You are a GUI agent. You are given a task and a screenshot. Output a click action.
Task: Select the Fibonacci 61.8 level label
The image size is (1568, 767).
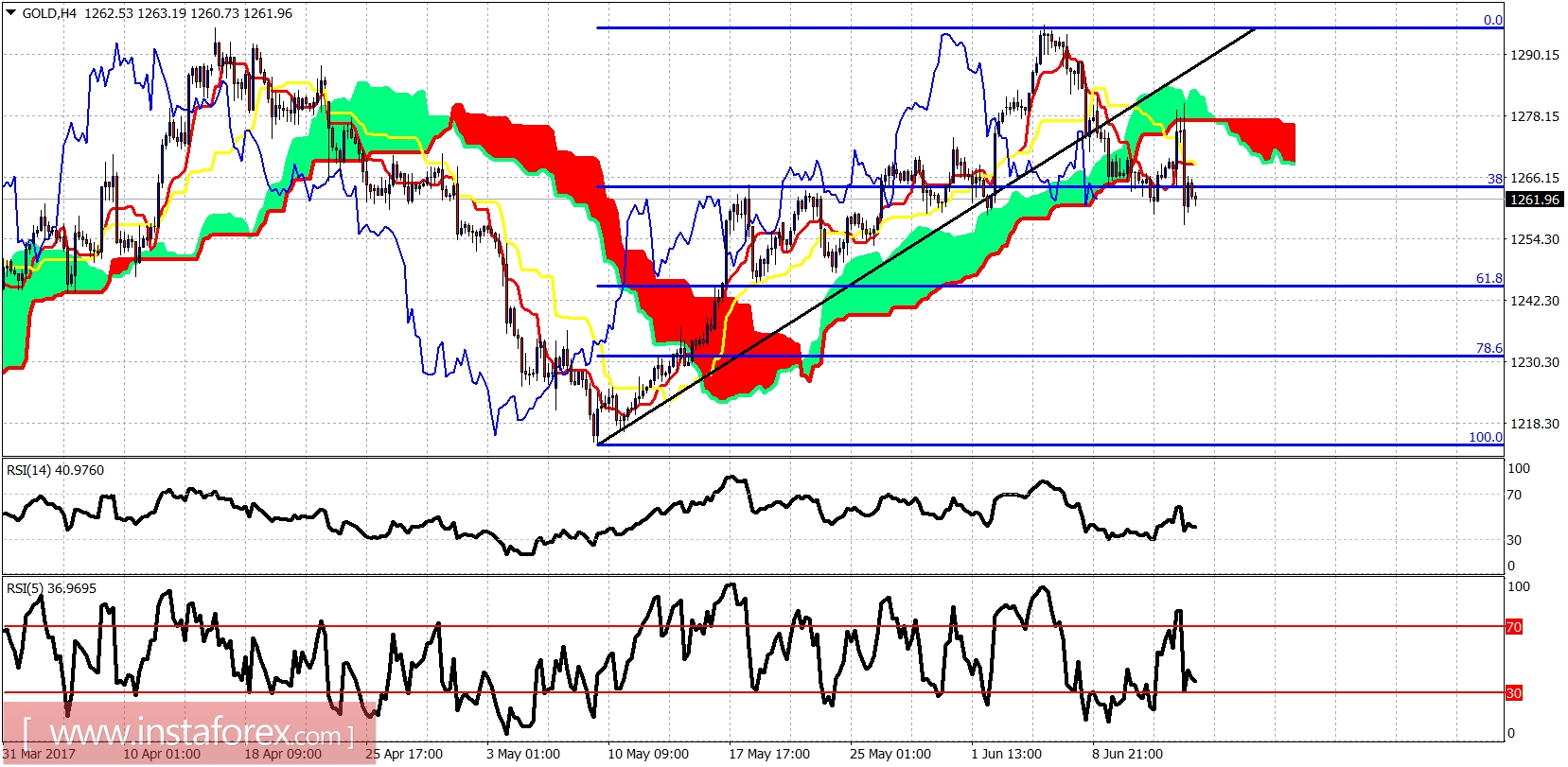click(1489, 278)
